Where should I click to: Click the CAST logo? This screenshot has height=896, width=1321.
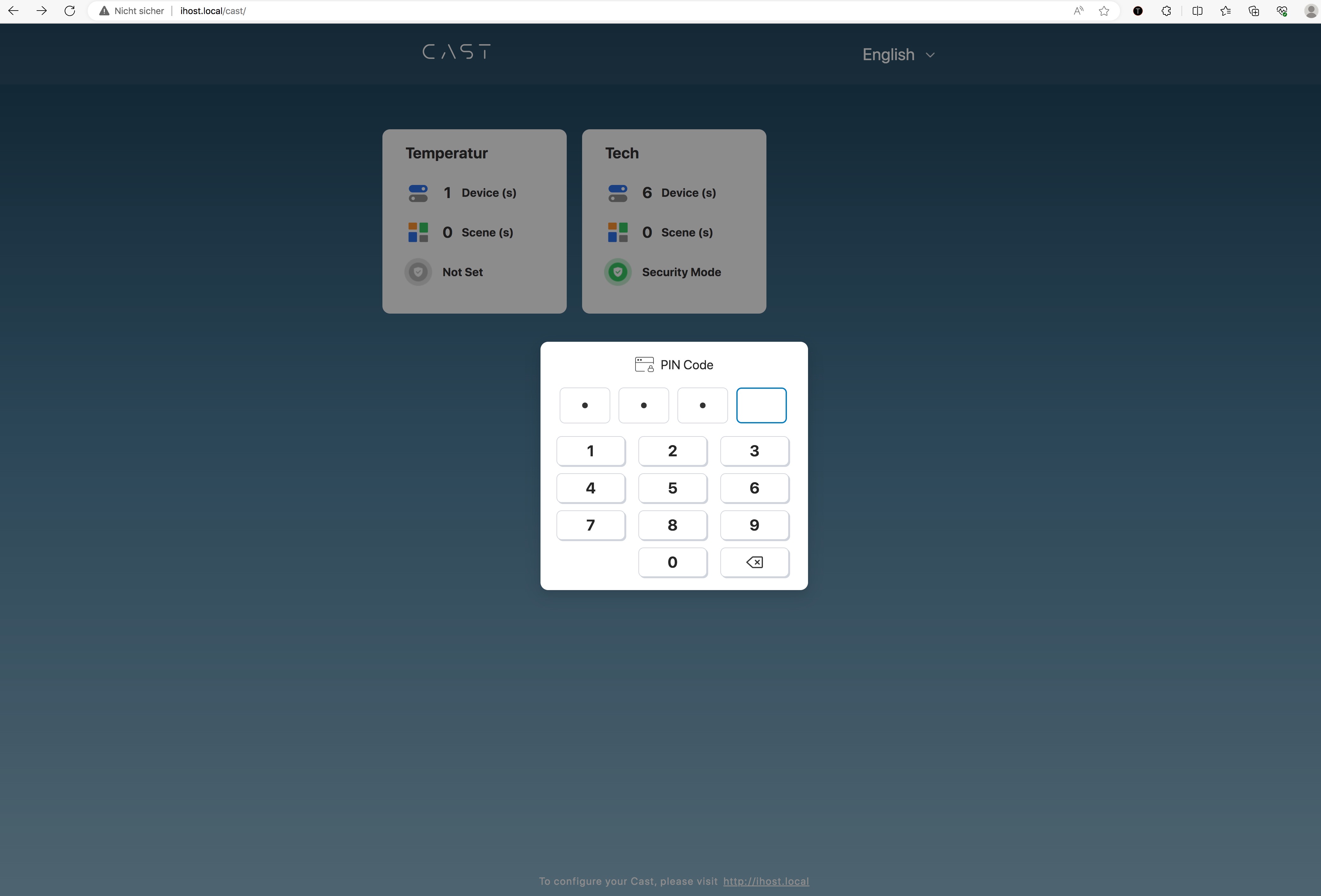(456, 52)
